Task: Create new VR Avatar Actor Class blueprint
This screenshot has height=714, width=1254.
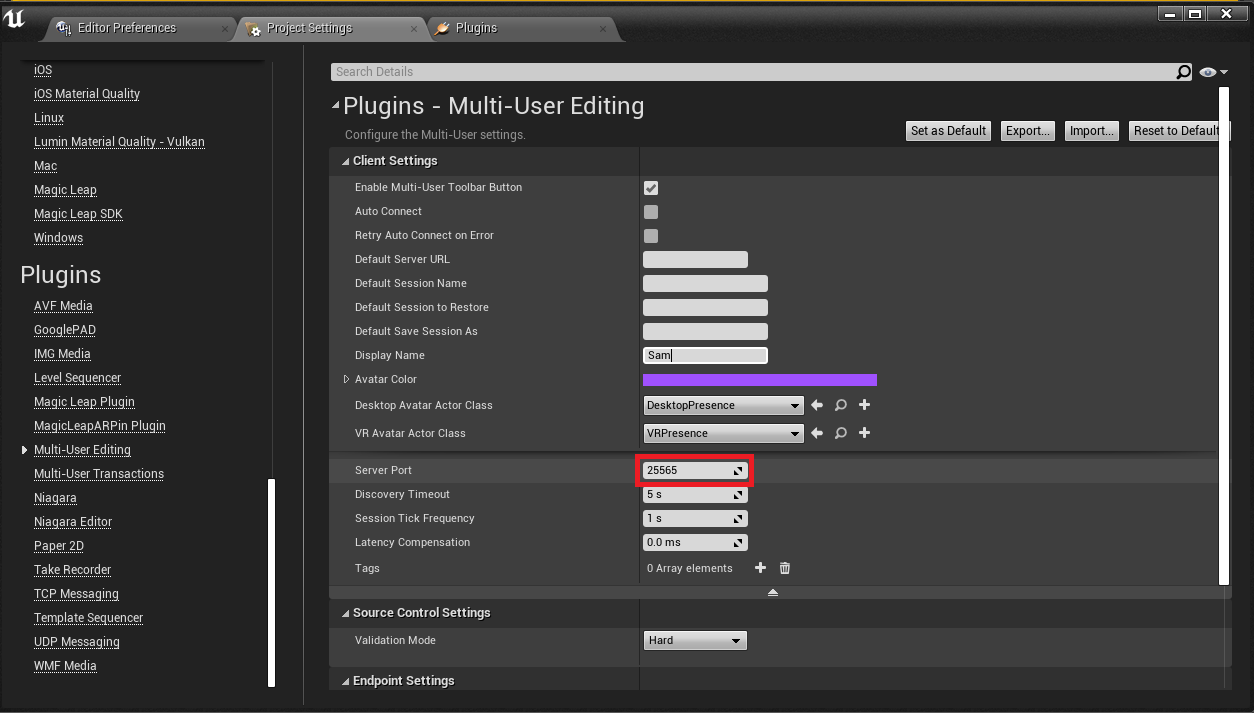Action: [865, 433]
